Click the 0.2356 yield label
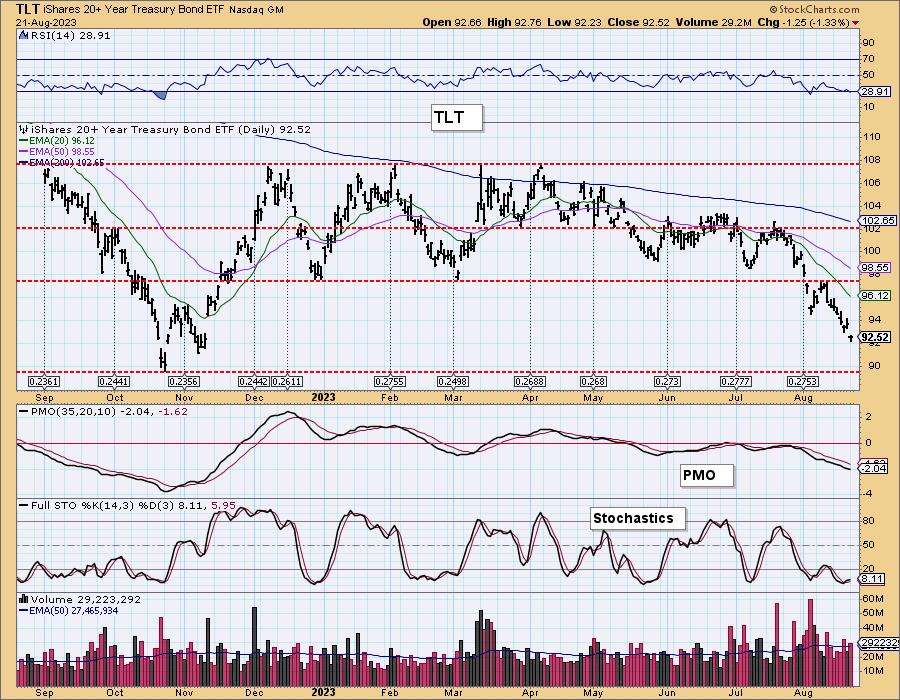Screen dimensions: 900x700 [184, 382]
